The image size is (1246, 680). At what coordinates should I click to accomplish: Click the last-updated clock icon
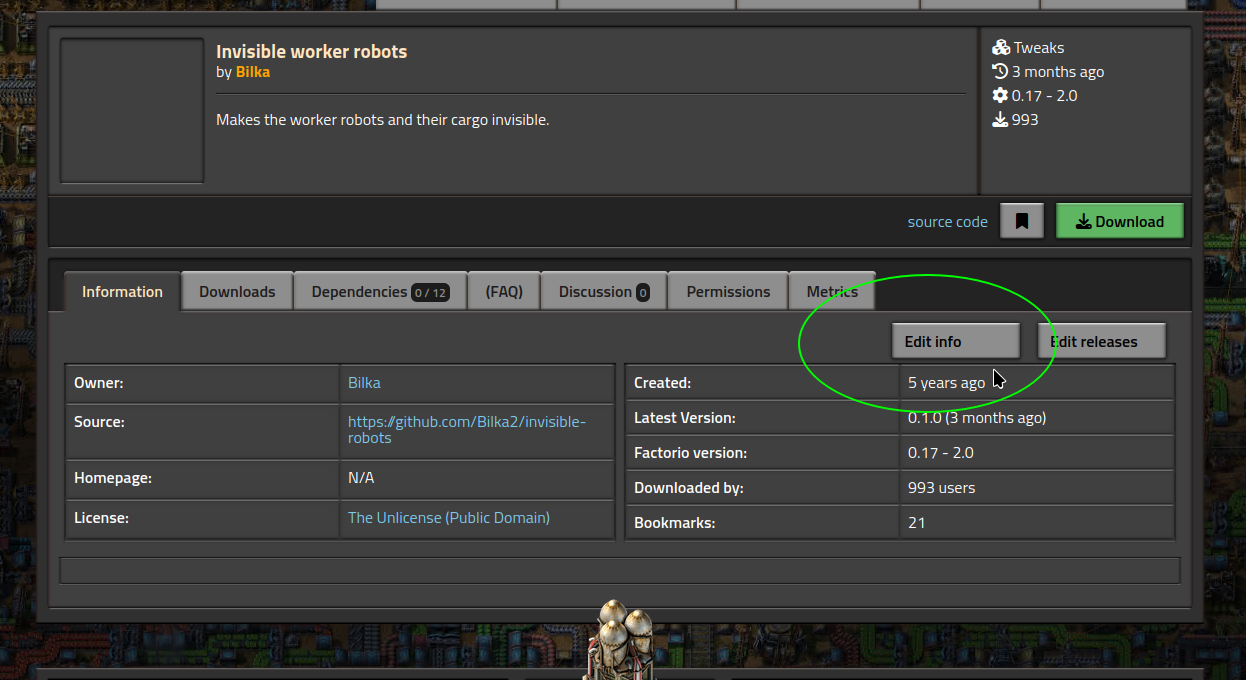[1000, 72]
